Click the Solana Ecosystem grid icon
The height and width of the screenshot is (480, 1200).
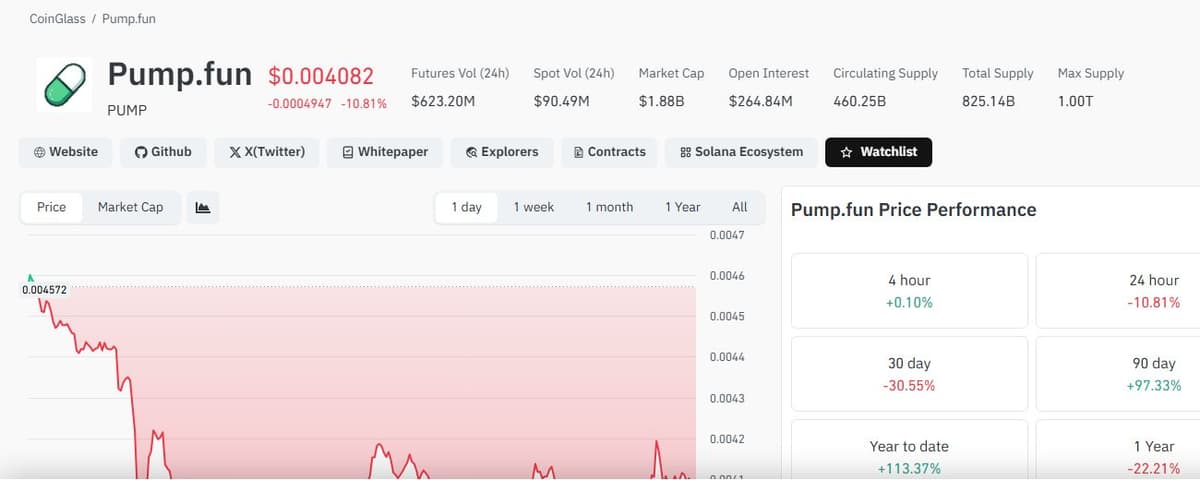(685, 152)
